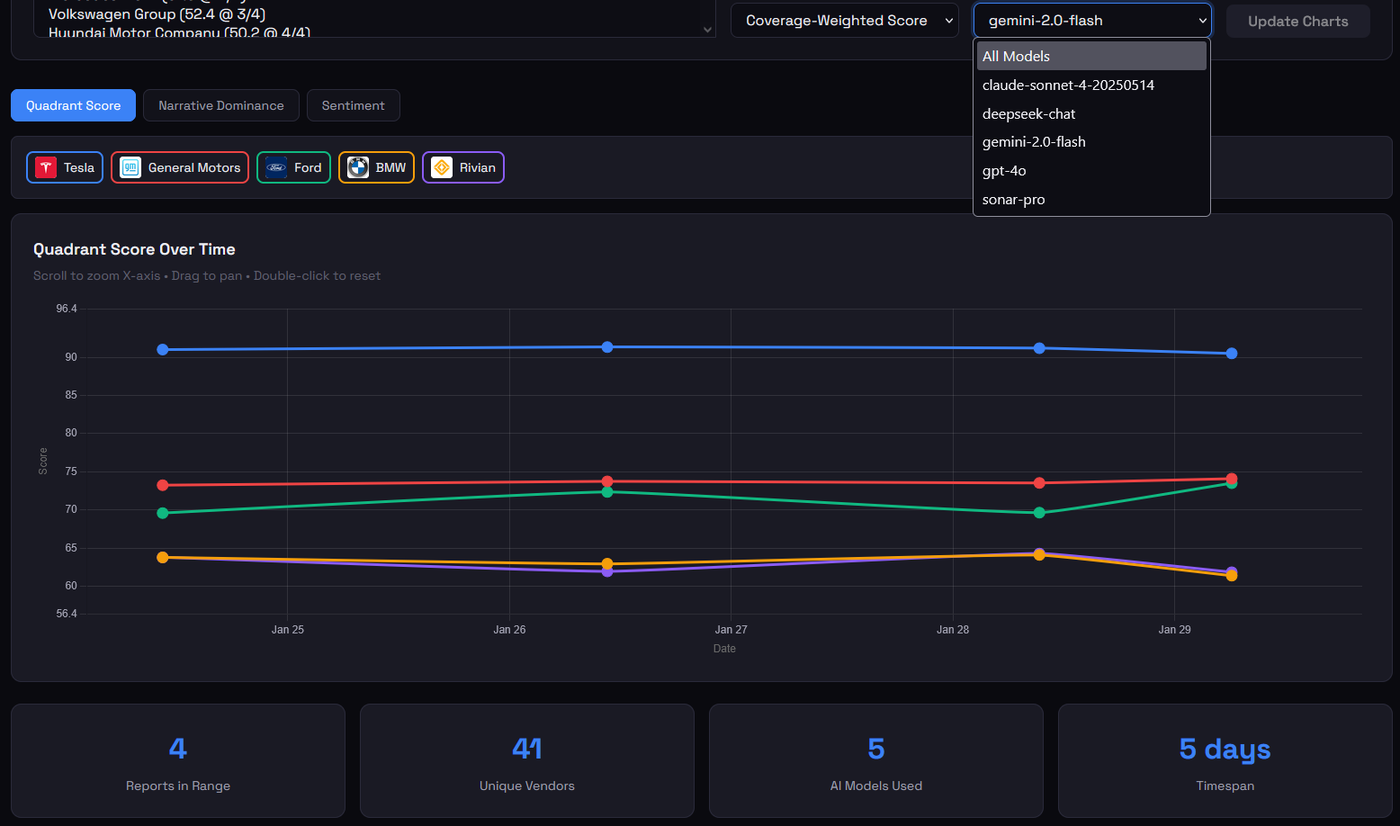Toggle the General Motors vendor chip

click(180, 168)
